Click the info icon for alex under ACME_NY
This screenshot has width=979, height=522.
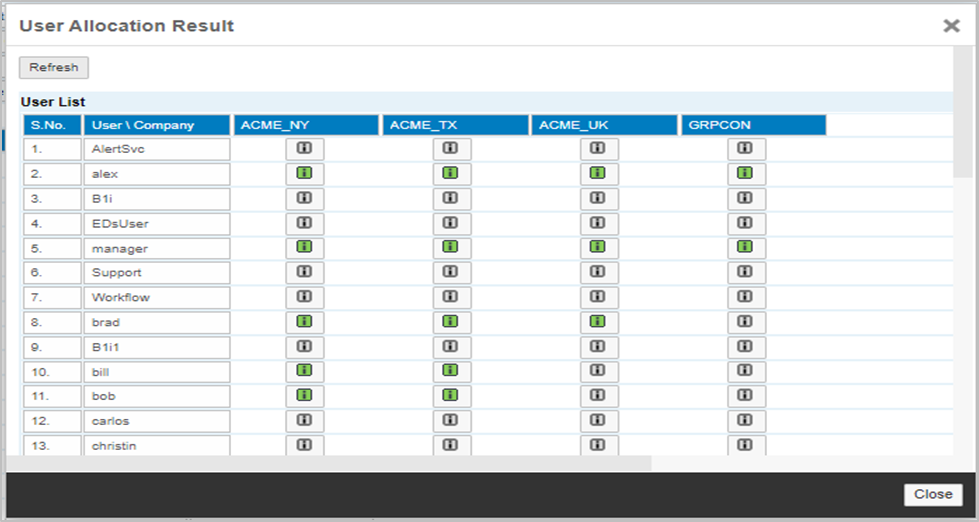pos(305,174)
